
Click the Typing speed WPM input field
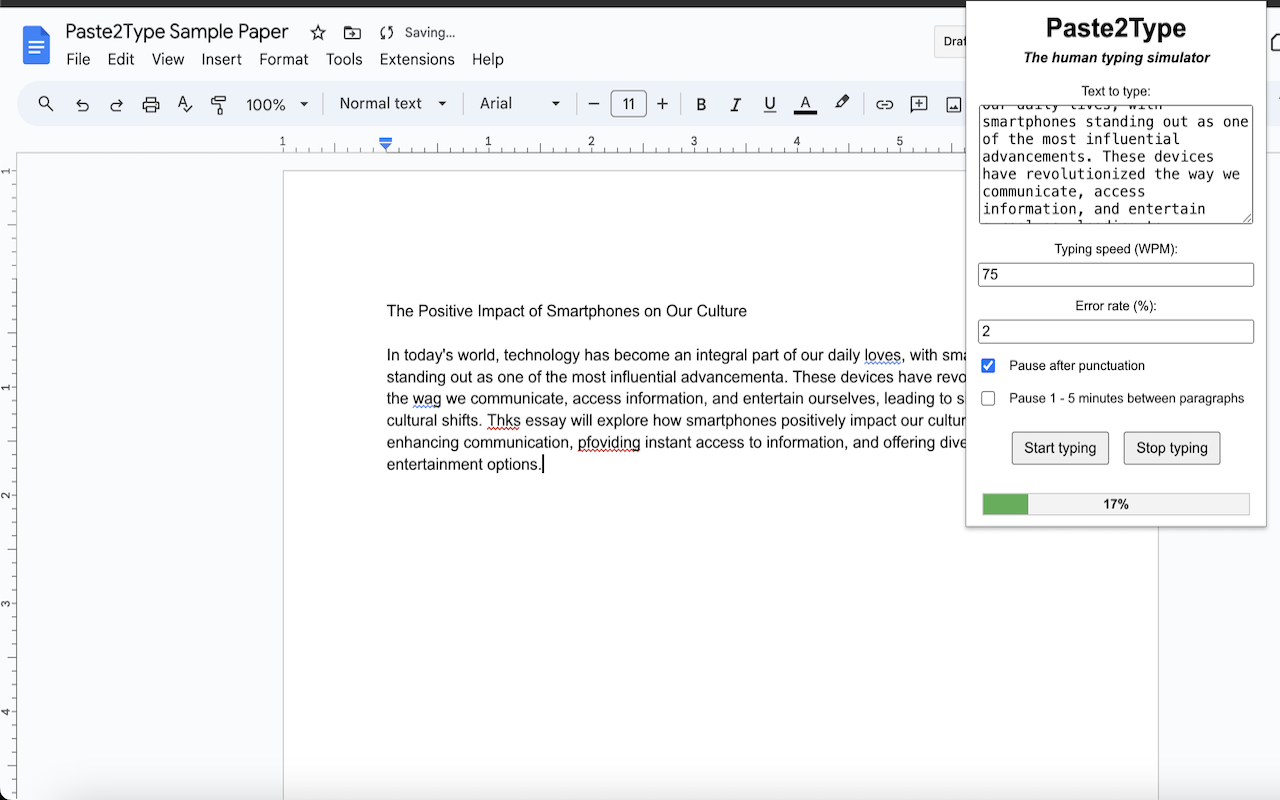coord(1115,274)
